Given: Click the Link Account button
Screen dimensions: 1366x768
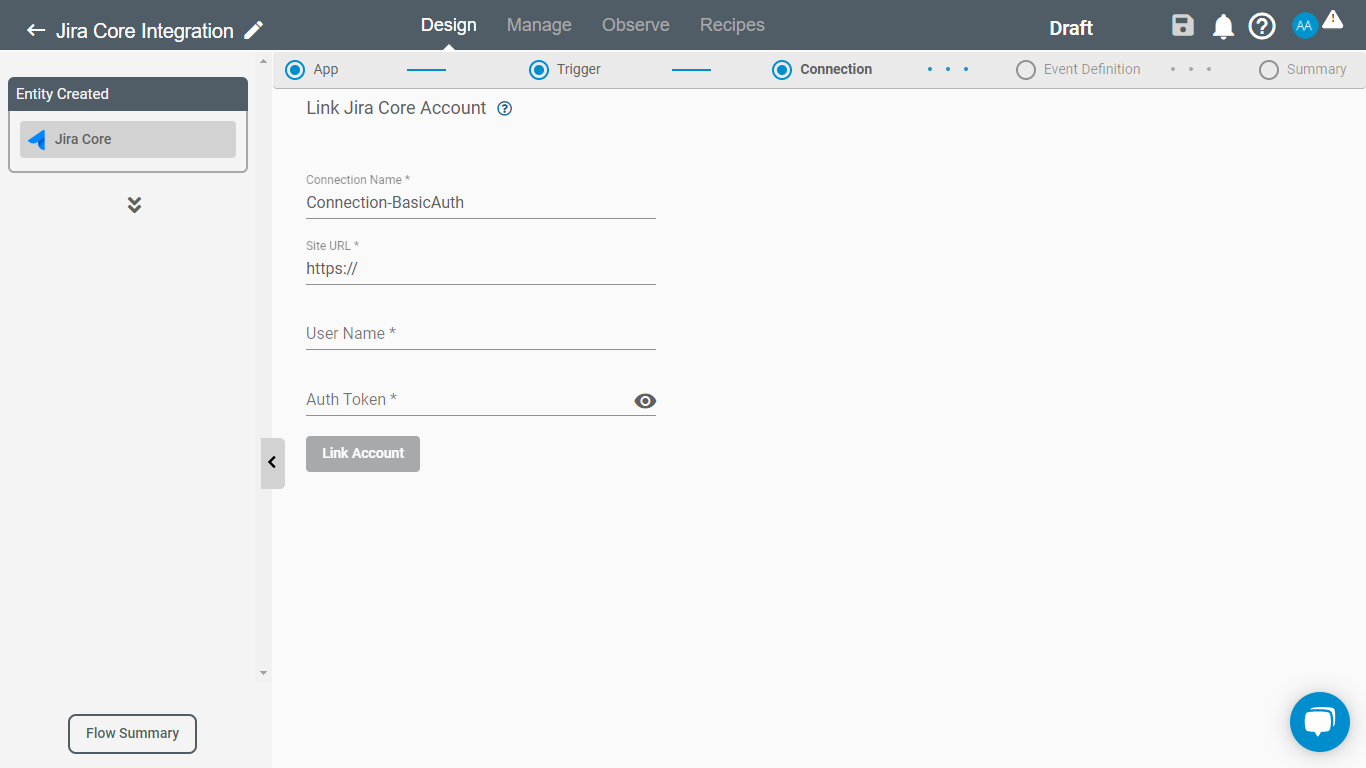Looking at the screenshot, I should [x=363, y=454].
